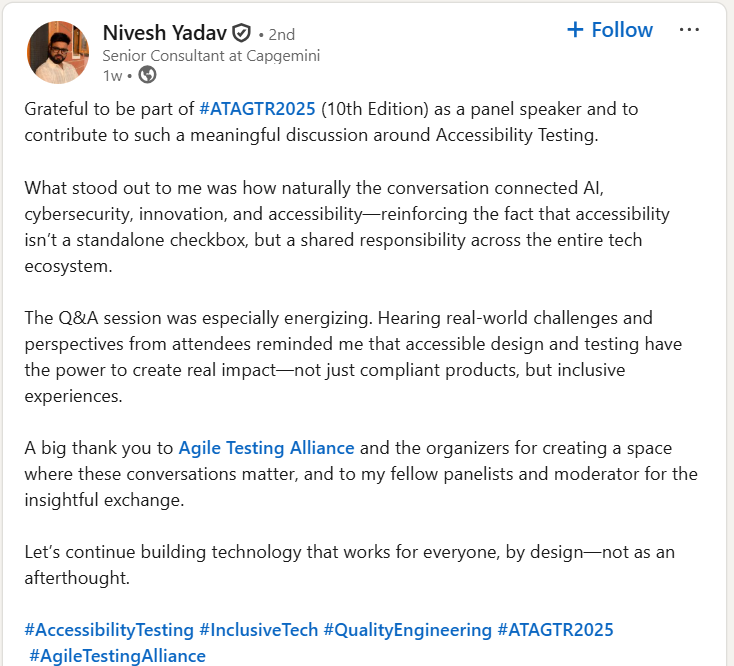Click the "Grateful to be part of" text
The width and height of the screenshot is (734, 666).
[110, 108]
